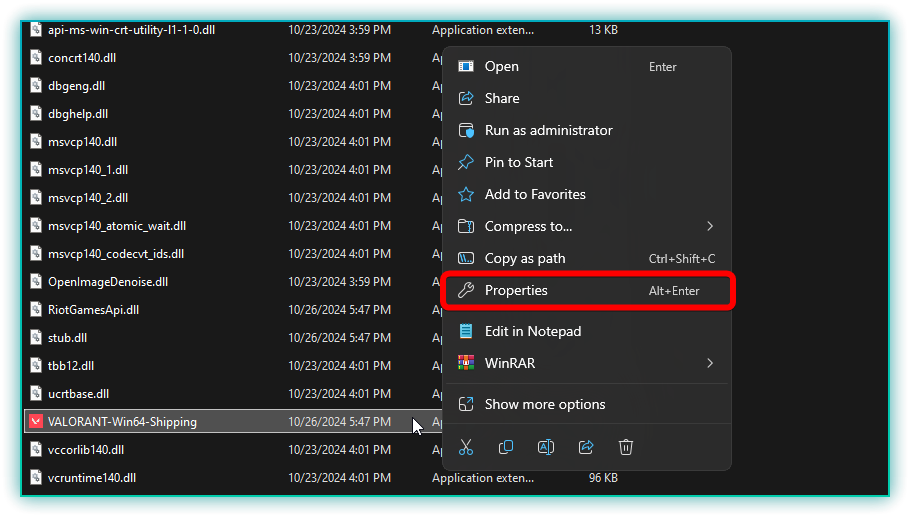
Task: Click the 96 KB size value
Action: [x=604, y=478]
